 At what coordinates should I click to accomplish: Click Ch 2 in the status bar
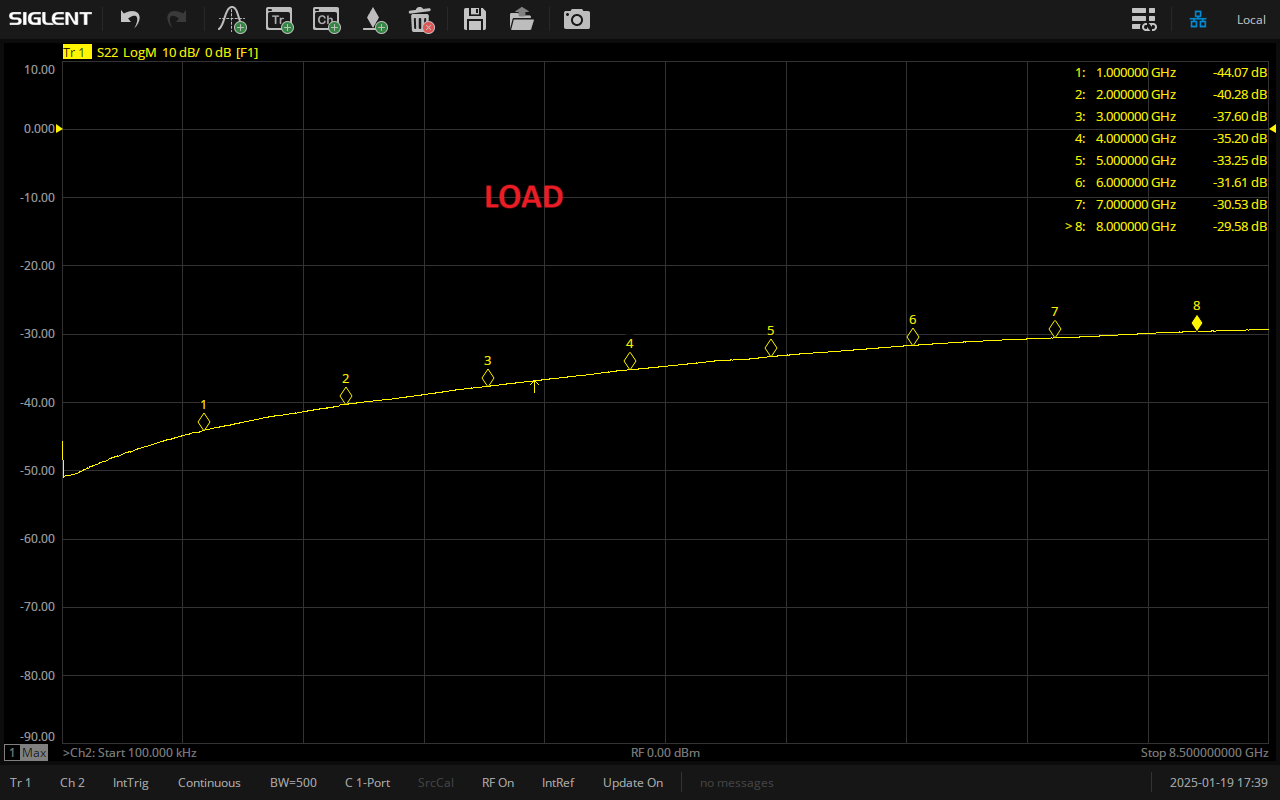[72, 783]
